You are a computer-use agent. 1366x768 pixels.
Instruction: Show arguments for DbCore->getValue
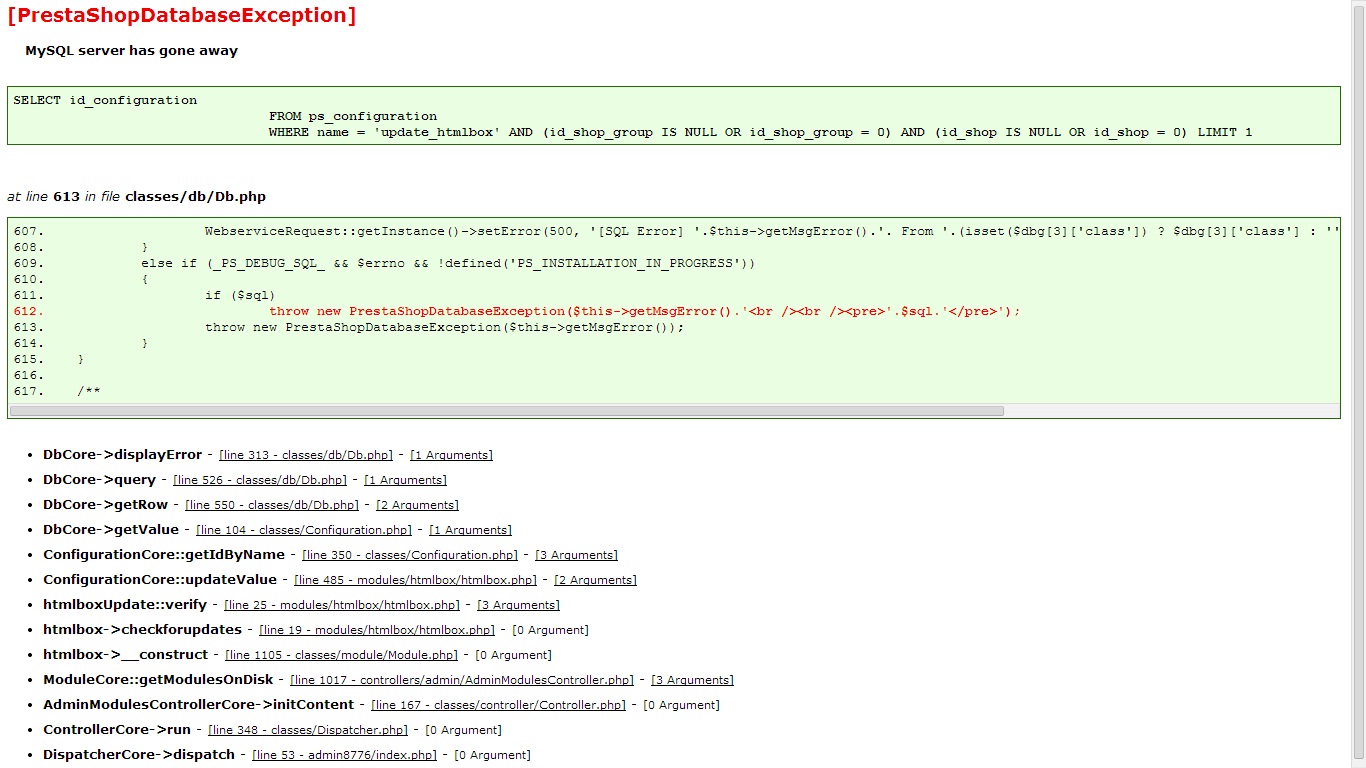point(470,530)
